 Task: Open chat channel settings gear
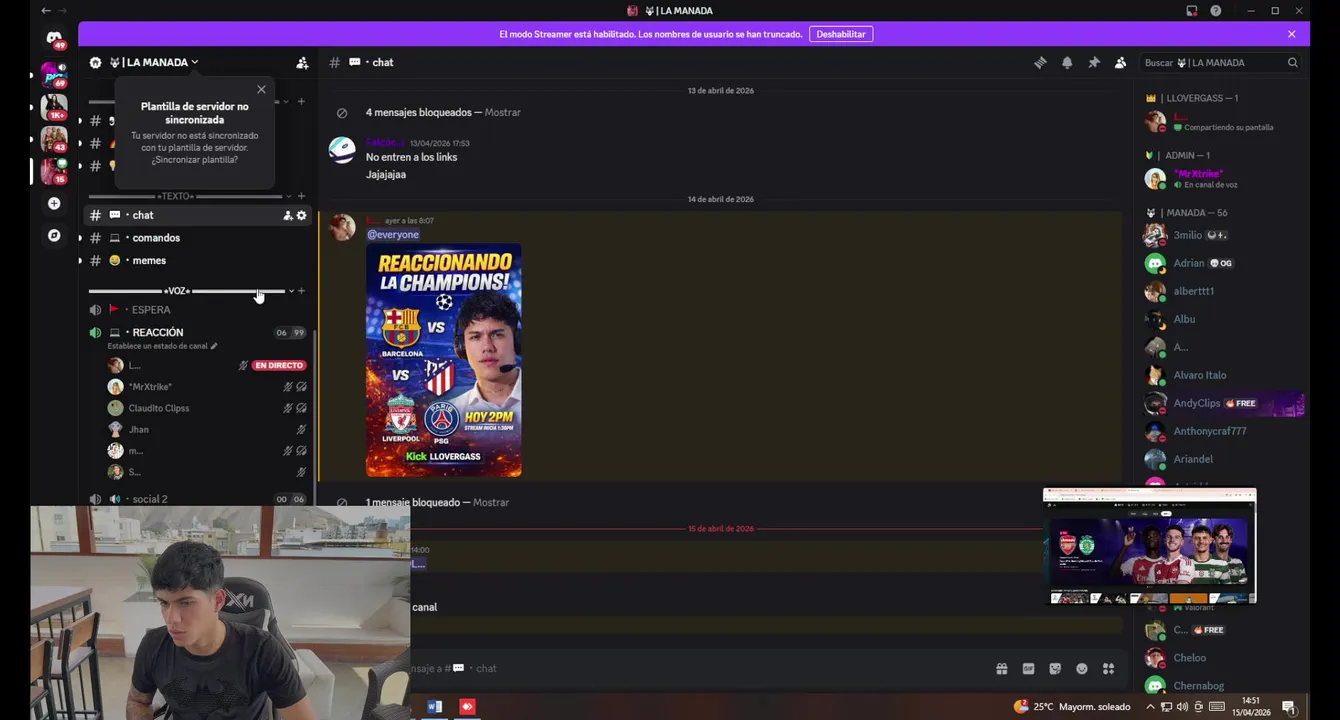pyautogui.click(x=302, y=215)
